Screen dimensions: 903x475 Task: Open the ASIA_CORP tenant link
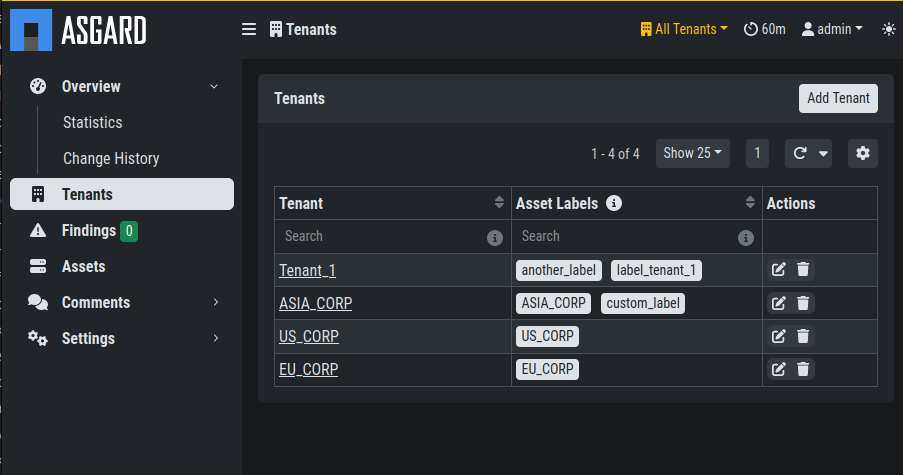pyautogui.click(x=316, y=303)
